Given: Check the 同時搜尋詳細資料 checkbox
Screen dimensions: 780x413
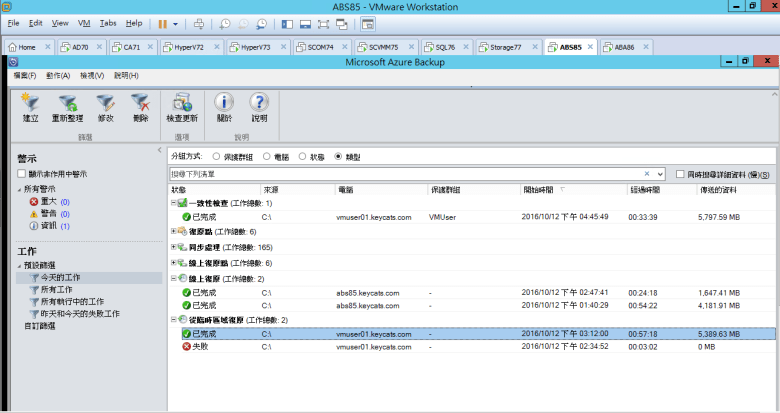Looking at the screenshot, I should click(x=681, y=174).
